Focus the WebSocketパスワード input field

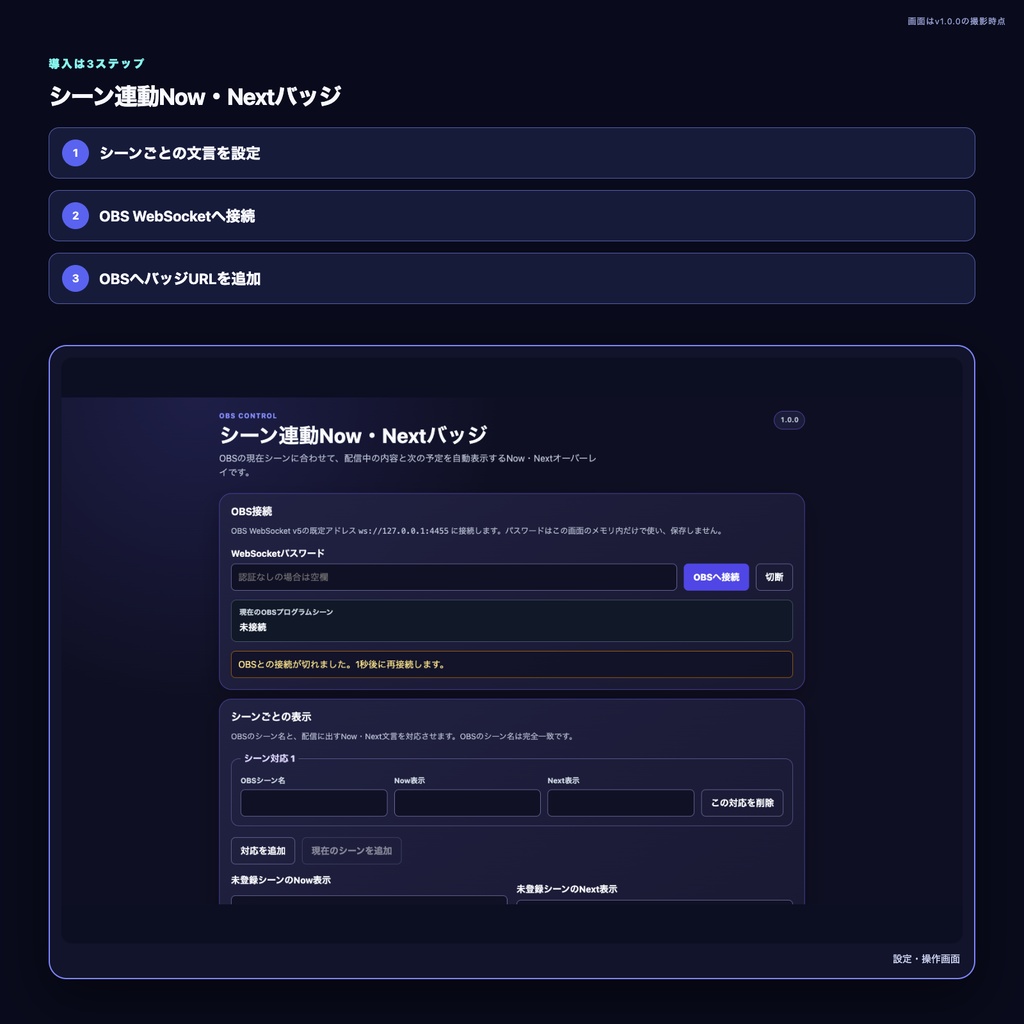pyautogui.click(x=454, y=577)
